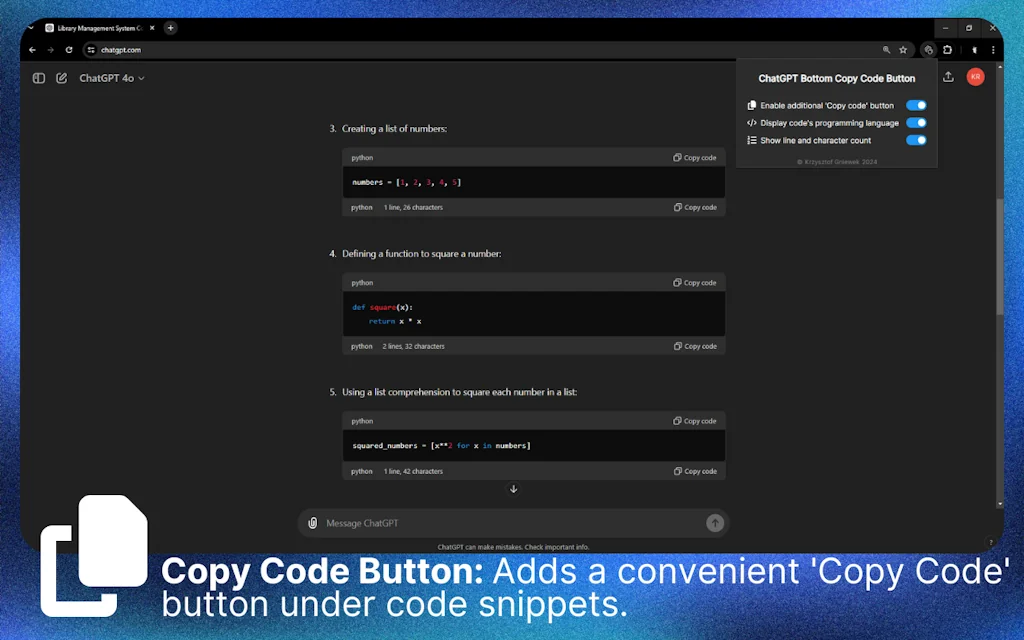Viewport: 1024px width, 640px height.
Task: Open the search lens icon in address bar
Action: (886, 49)
